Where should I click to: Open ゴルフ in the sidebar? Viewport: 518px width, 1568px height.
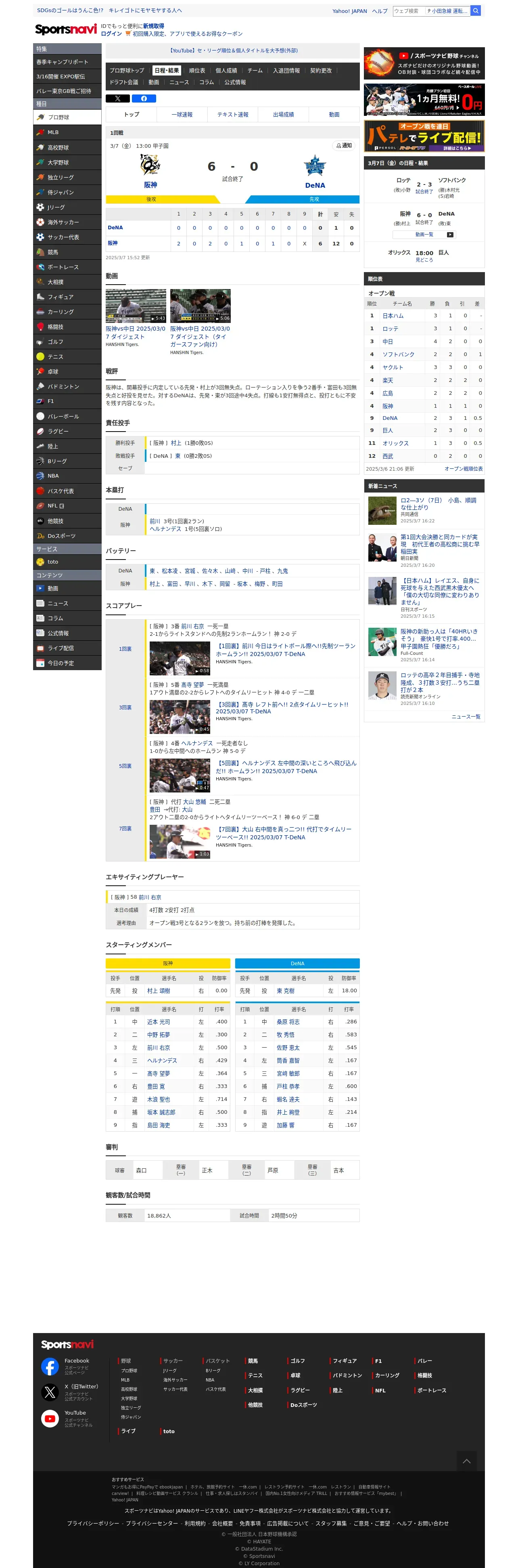67,342
